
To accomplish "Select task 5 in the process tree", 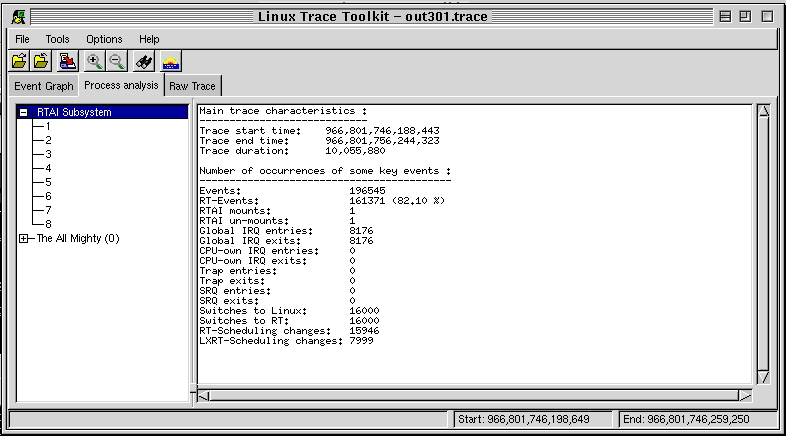I will tap(48, 182).
